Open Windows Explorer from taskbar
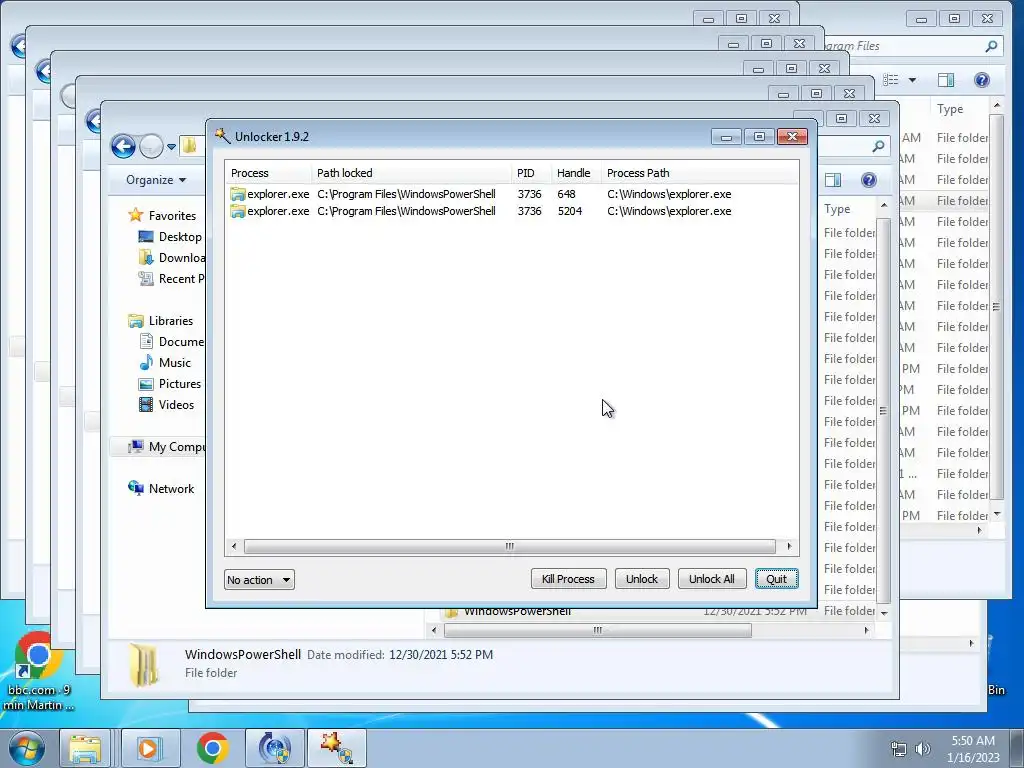 86,748
